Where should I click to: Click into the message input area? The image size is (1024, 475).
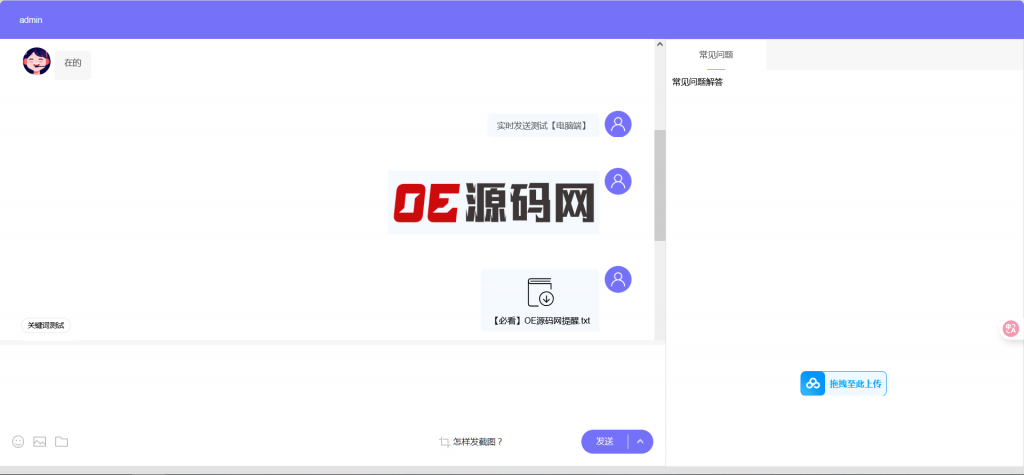pos(332,385)
